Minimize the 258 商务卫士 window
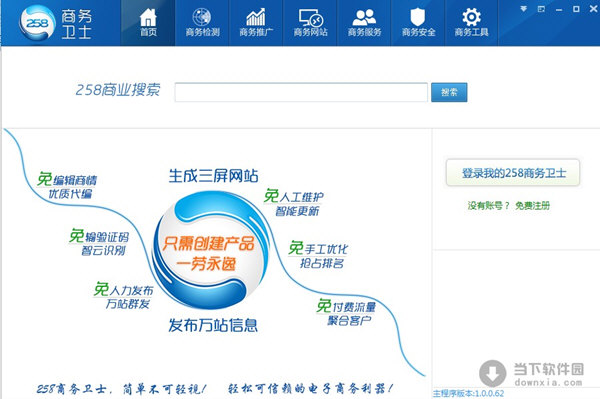This screenshot has height=399, width=600. (559, 9)
